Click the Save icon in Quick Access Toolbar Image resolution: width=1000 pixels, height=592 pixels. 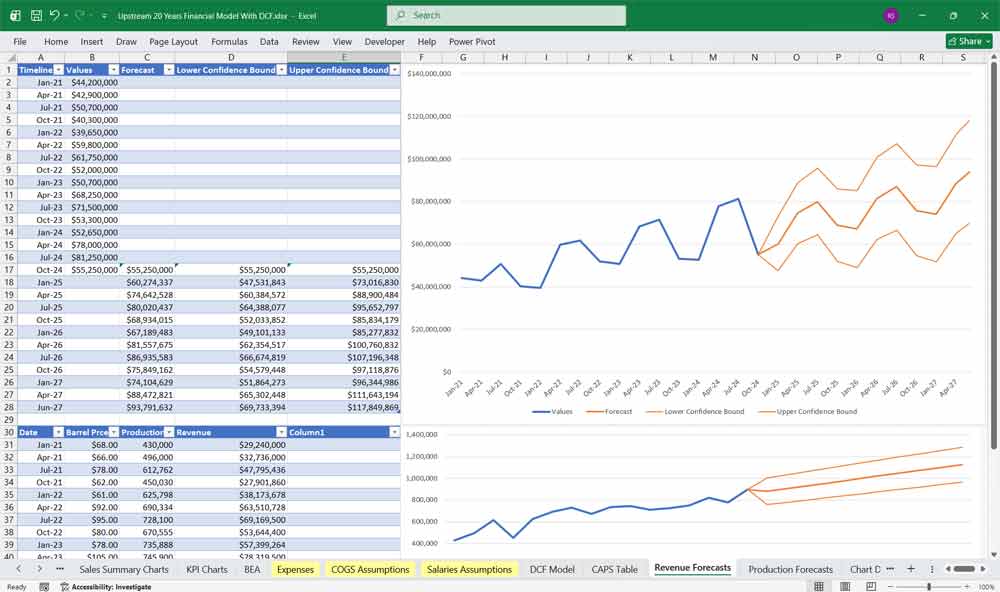pyautogui.click(x=35, y=15)
